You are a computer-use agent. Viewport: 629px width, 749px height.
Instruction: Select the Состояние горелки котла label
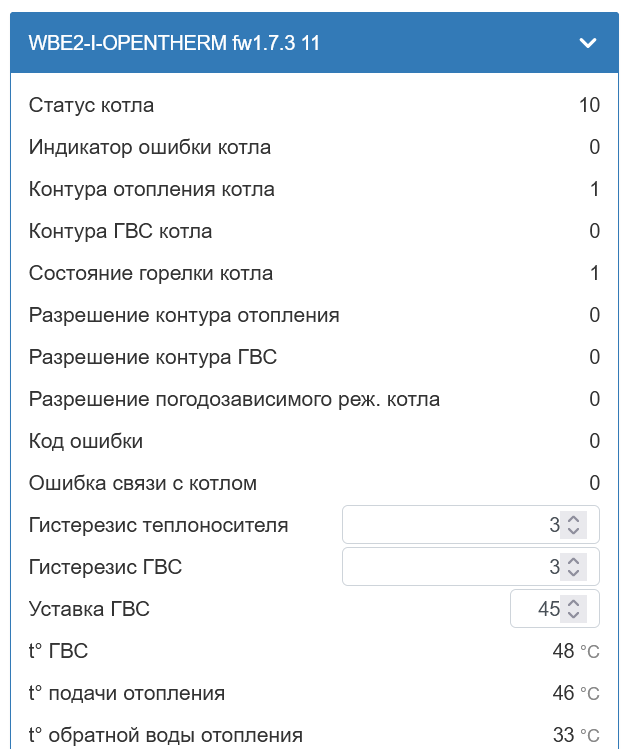151,273
